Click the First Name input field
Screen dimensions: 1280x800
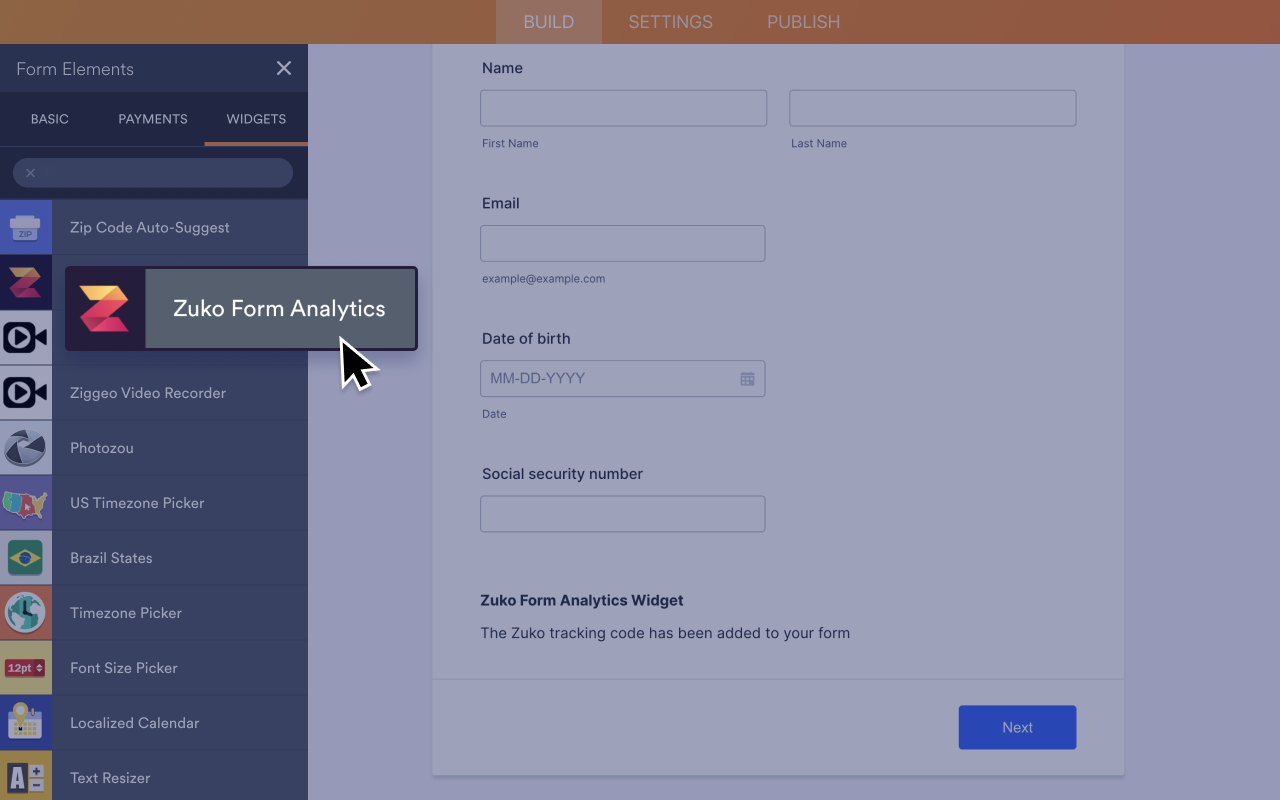pyautogui.click(x=623, y=107)
